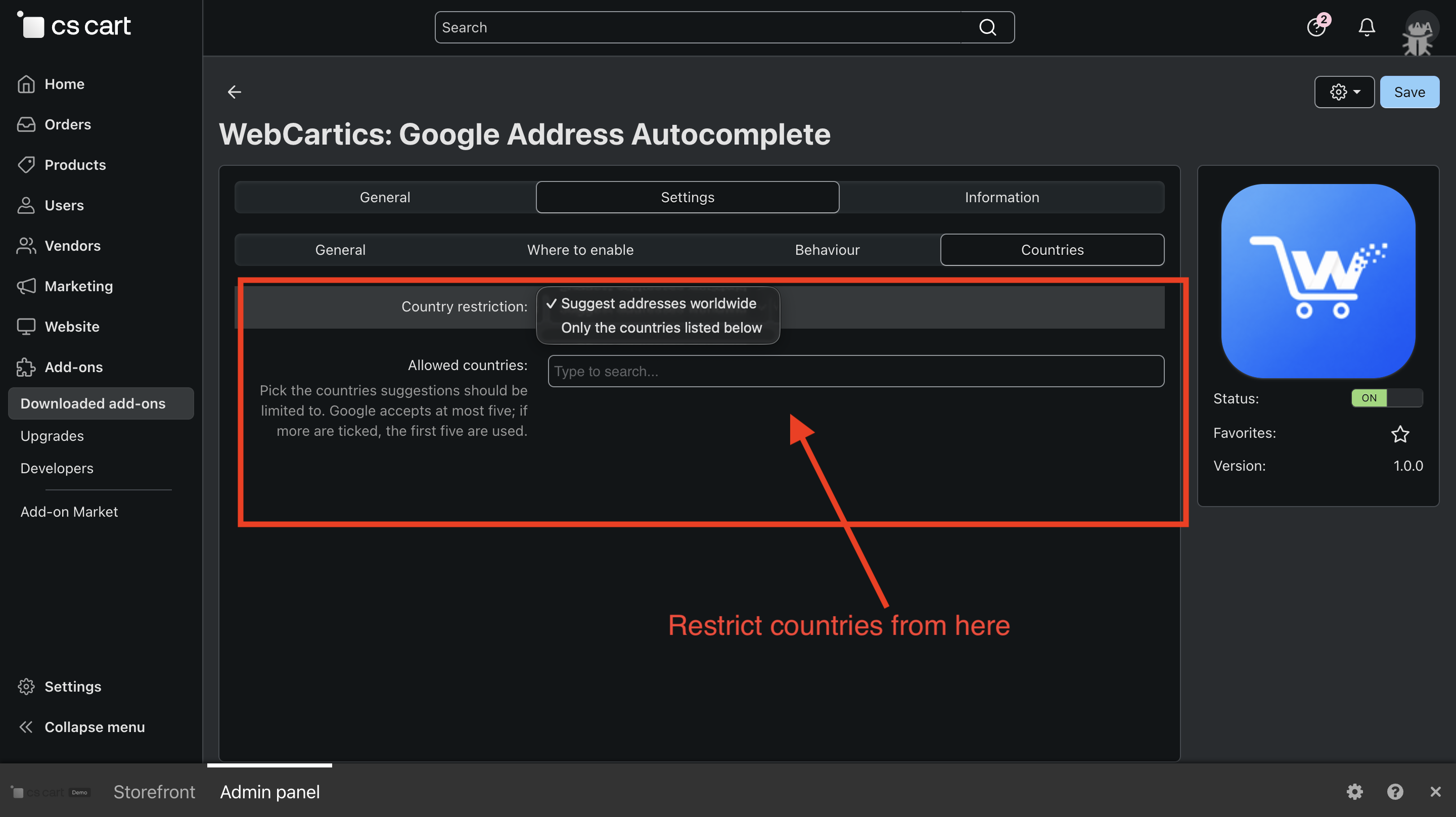Switch to Storefront in the bottom bar
Viewport: 1456px width, 817px height.
tap(154, 792)
